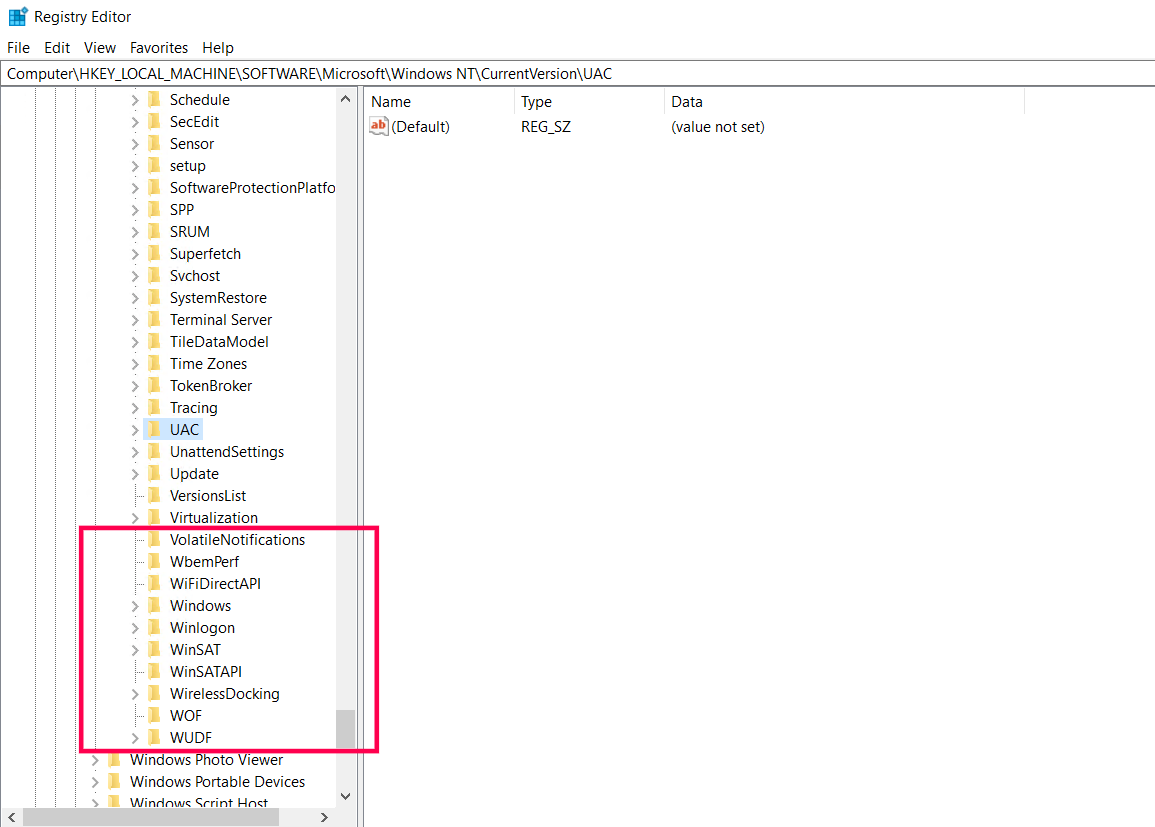Image resolution: width=1155 pixels, height=827 pixels.
Task: Click the Time Zones folder icon
Action: (x=154, y=364)
